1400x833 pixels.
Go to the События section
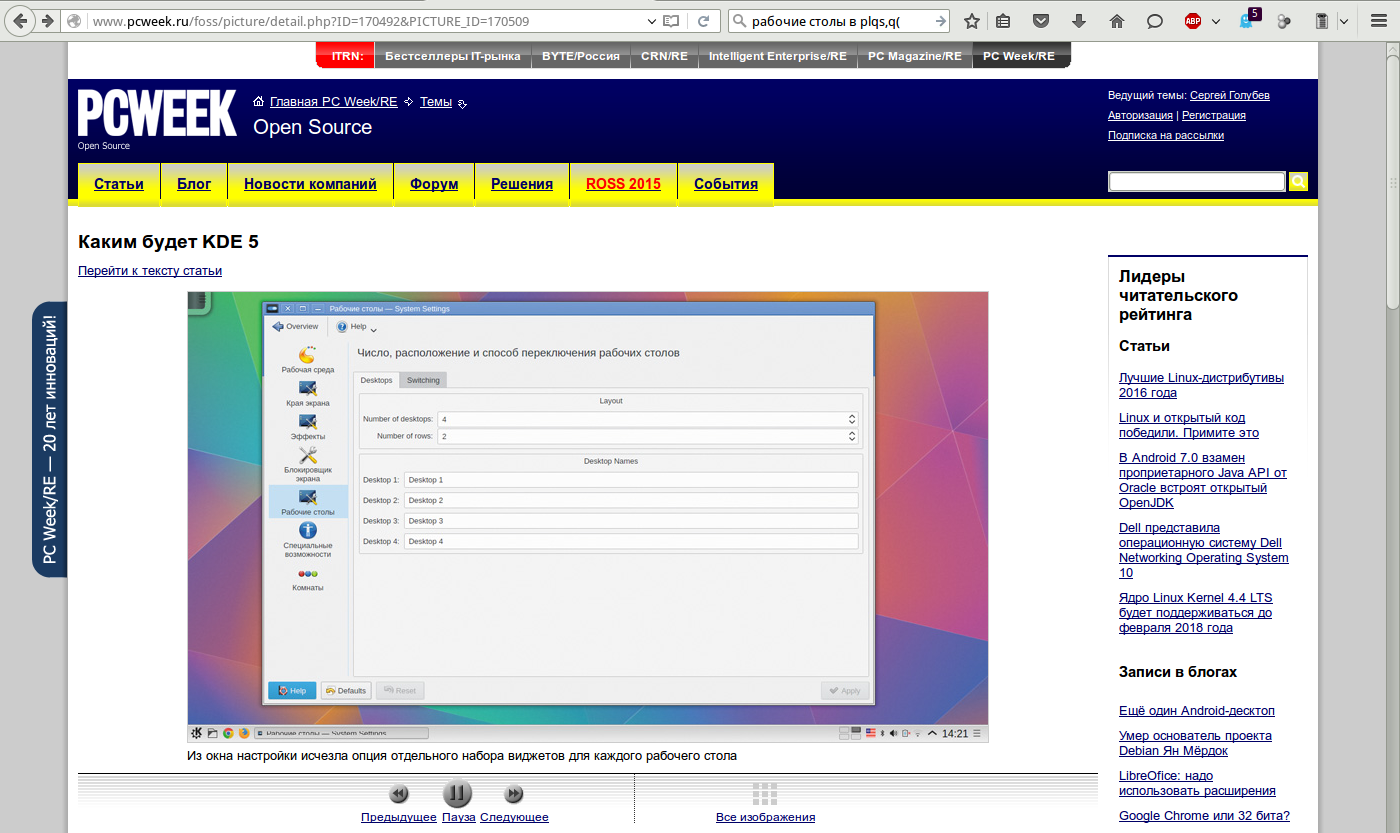726,184
